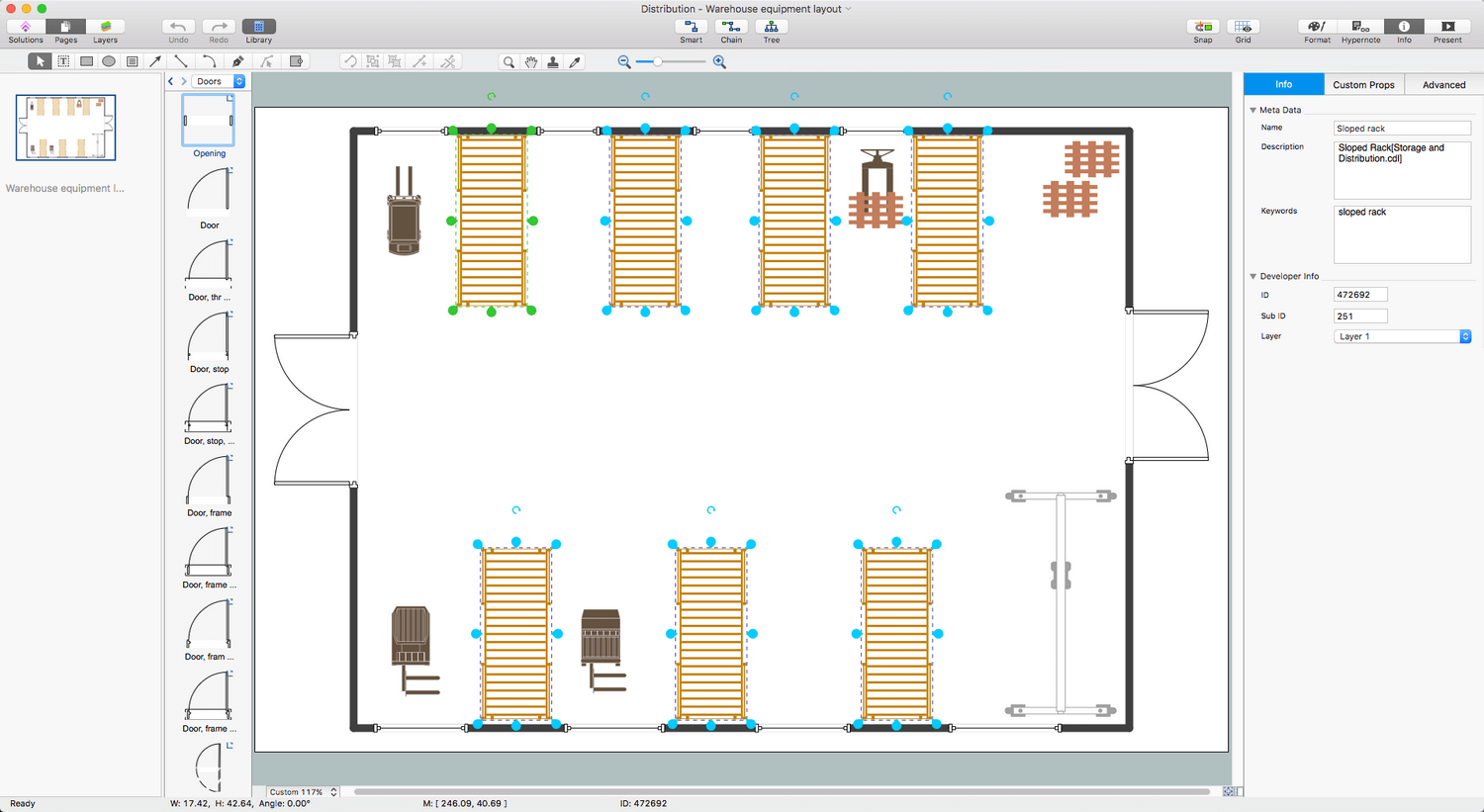The height and width of the screenshot is (812, 1484).
Task: Toggle the Solutions panel
Action: [x=26, y=25]
